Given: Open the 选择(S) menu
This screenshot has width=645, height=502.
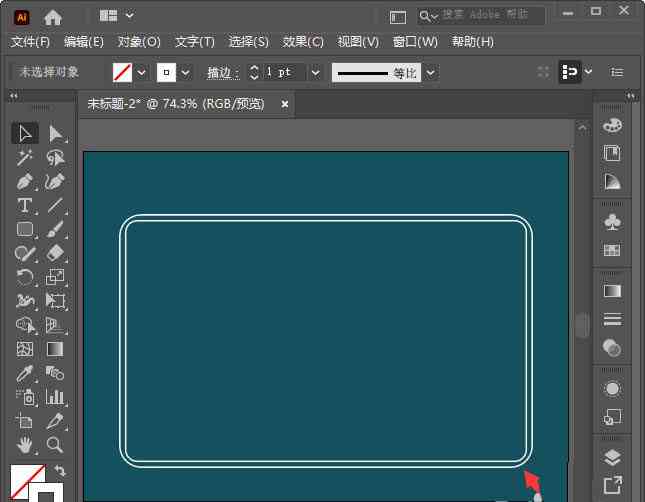Looking at the screenshot, I should pyautogui.click(x=248, y=42).
